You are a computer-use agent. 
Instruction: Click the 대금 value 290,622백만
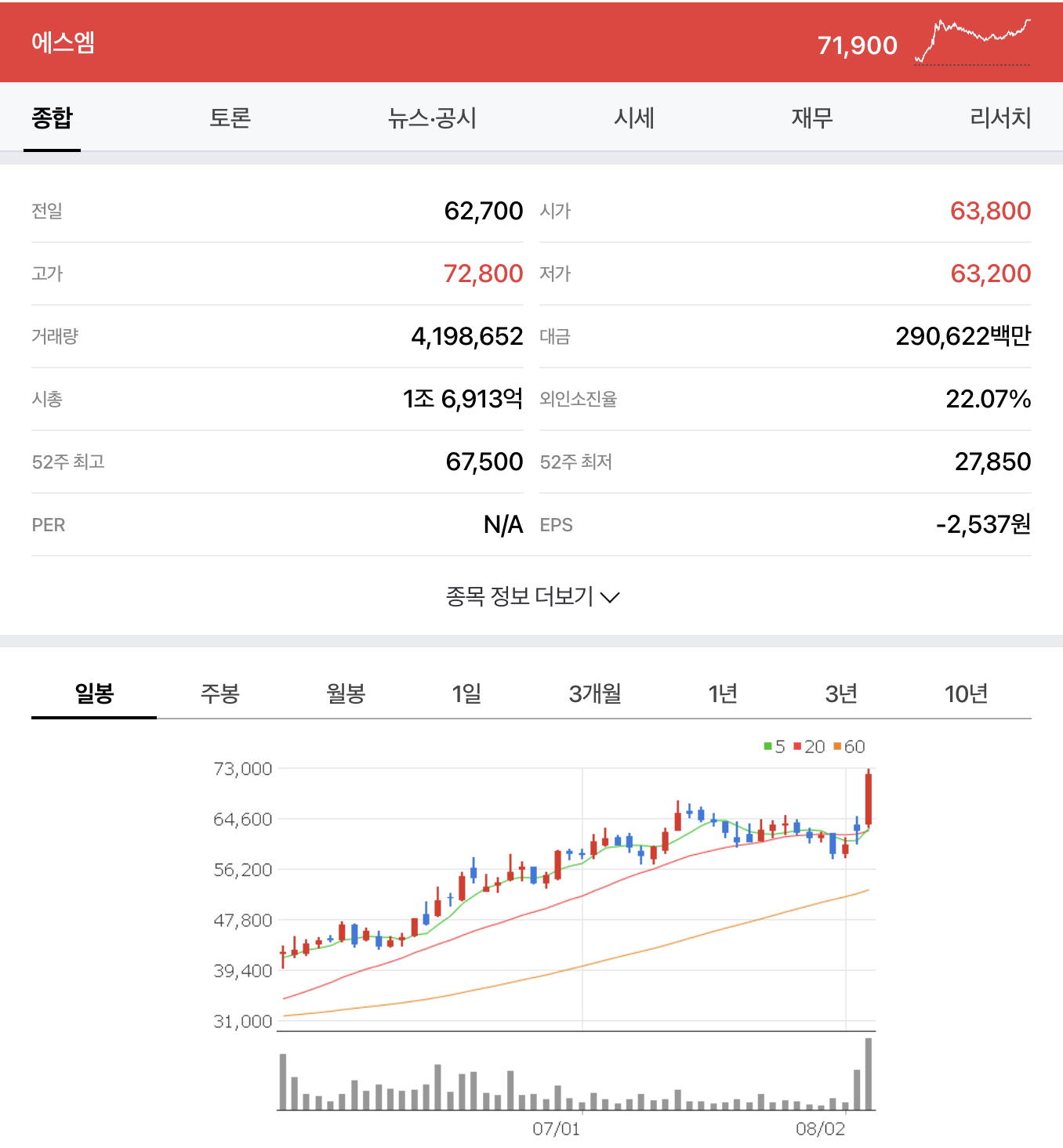[x=963, y=336]
